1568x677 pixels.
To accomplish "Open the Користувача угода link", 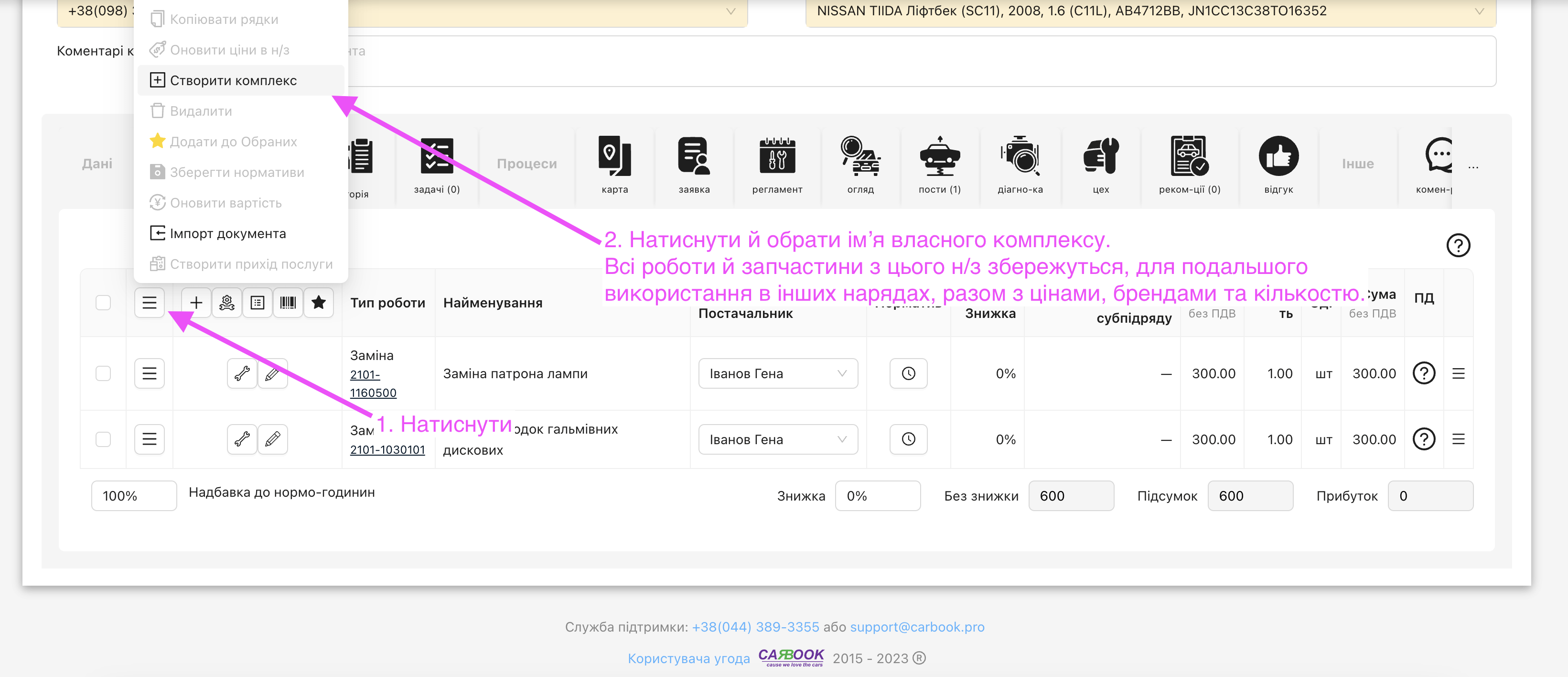I will tap(688, 659).
